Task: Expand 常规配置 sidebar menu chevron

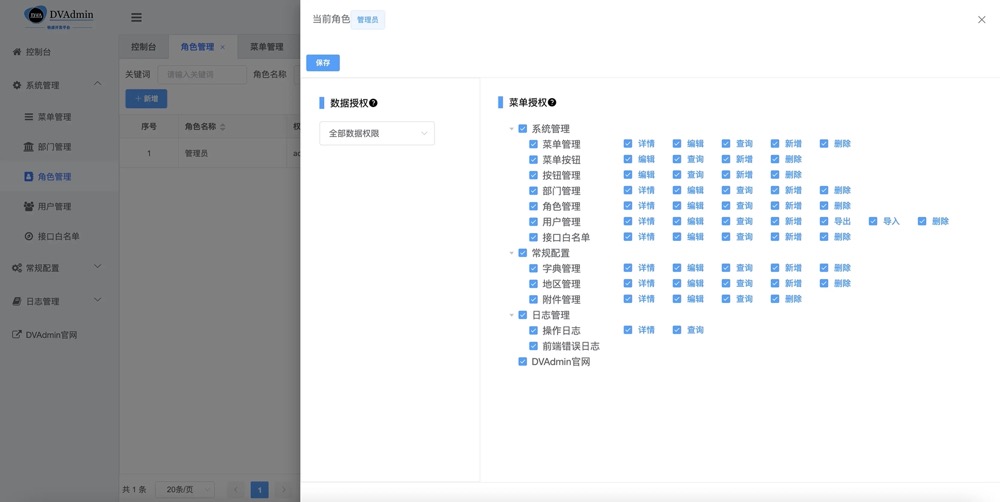Action: pyautogui.click(x=98, y=267)
